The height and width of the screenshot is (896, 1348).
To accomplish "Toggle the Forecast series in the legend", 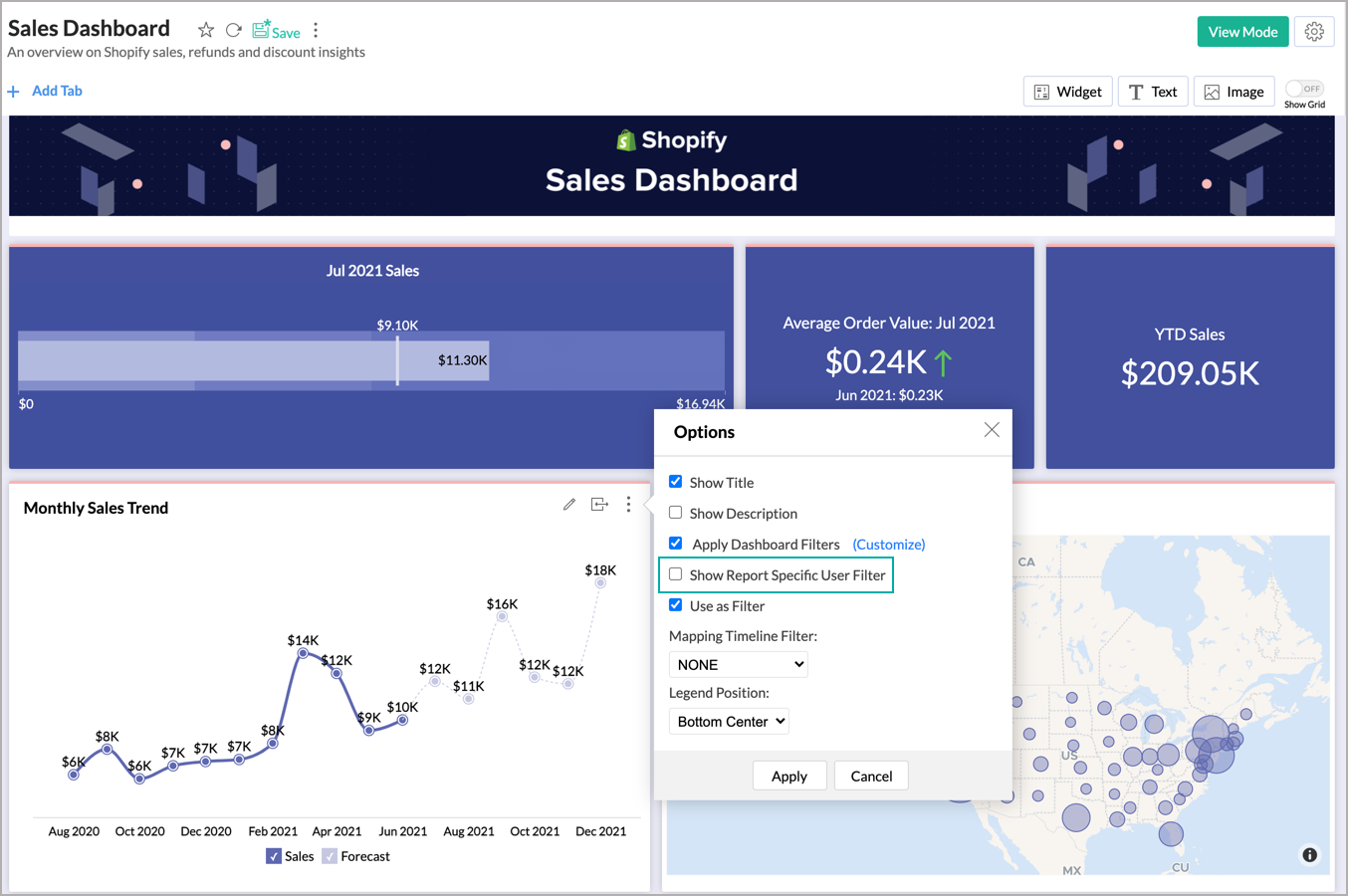I will [x=329, y=855].
